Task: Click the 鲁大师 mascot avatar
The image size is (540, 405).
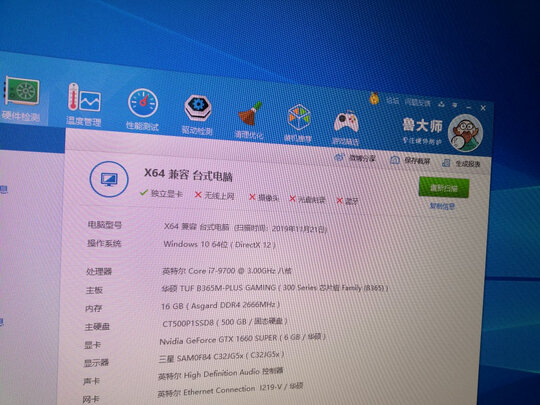Action: 466,133
